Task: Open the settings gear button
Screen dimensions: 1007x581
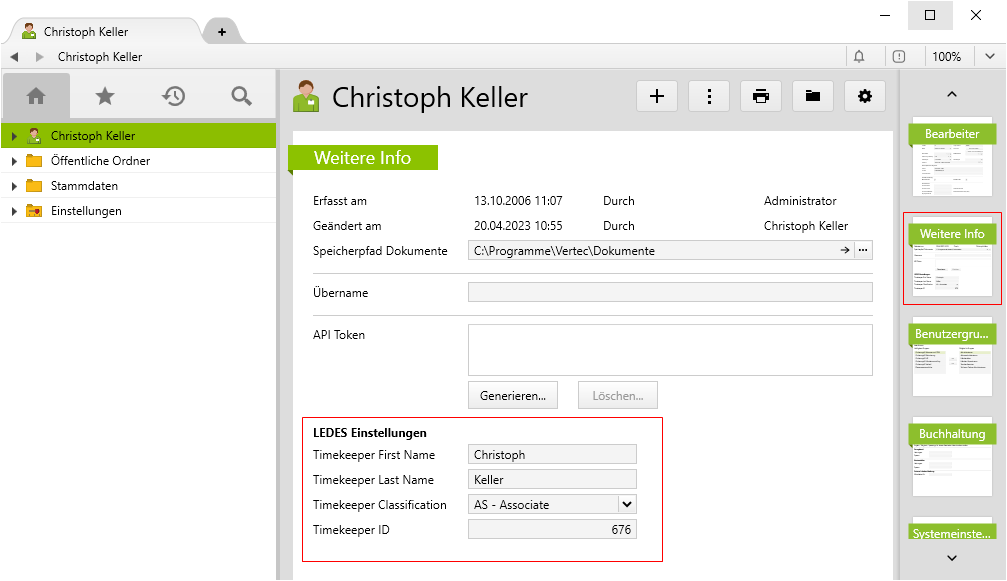Action: (x=865, y=96)
